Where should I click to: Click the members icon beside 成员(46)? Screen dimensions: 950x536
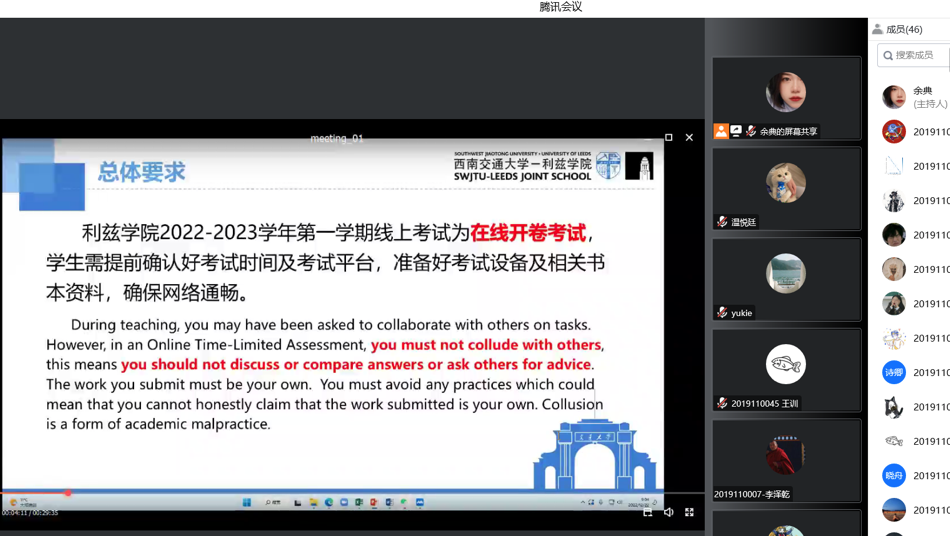878,29
